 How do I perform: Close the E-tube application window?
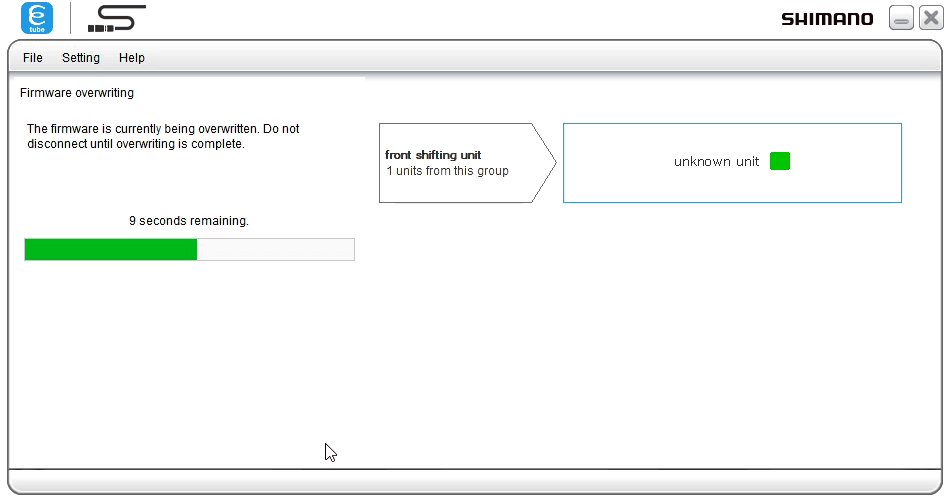click(930, 19)
